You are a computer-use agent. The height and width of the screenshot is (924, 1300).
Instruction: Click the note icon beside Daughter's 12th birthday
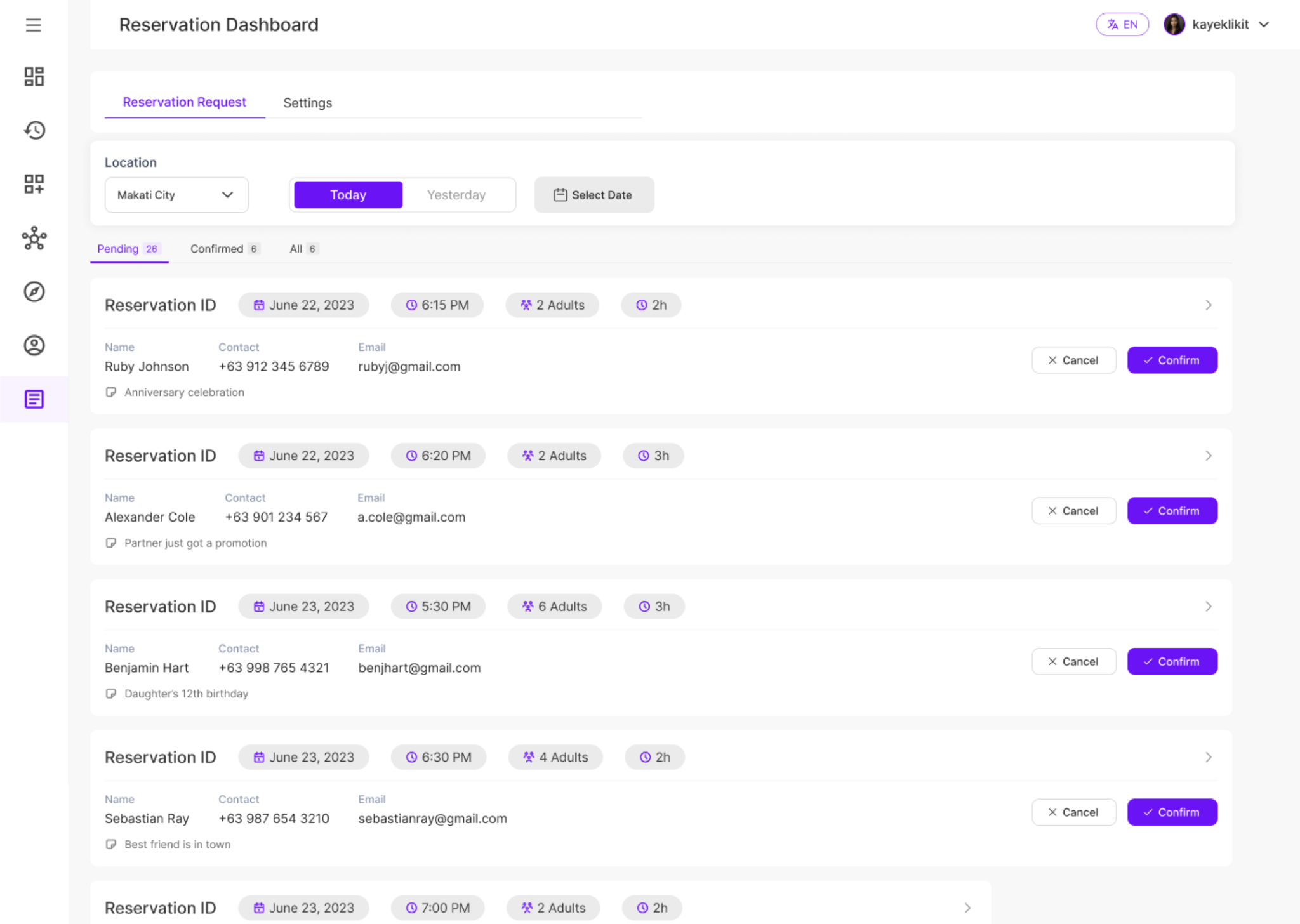pyautogui.click(x=111, y=694)
